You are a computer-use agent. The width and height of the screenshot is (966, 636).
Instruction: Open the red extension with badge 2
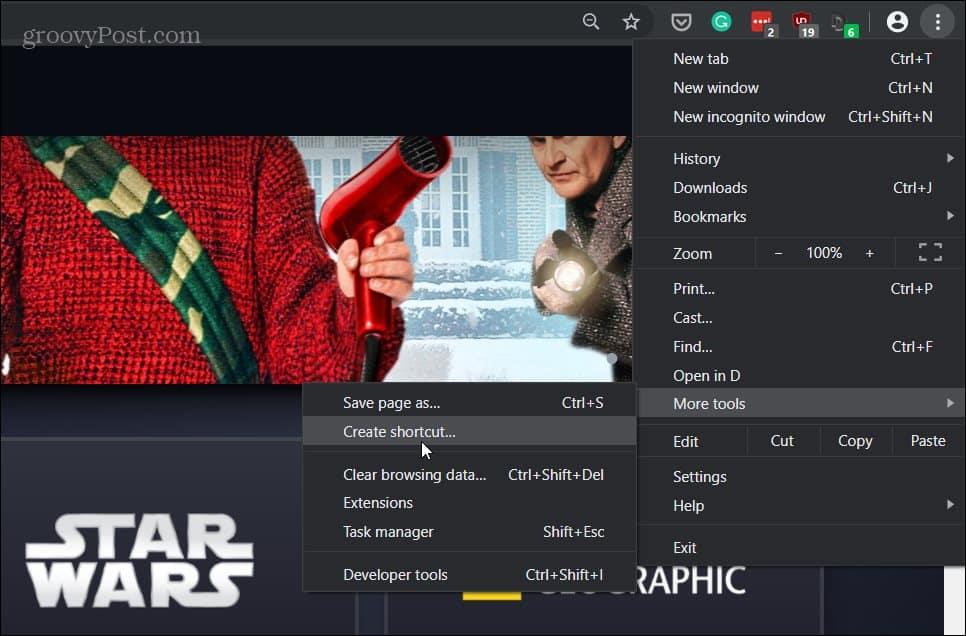[763, 23]
